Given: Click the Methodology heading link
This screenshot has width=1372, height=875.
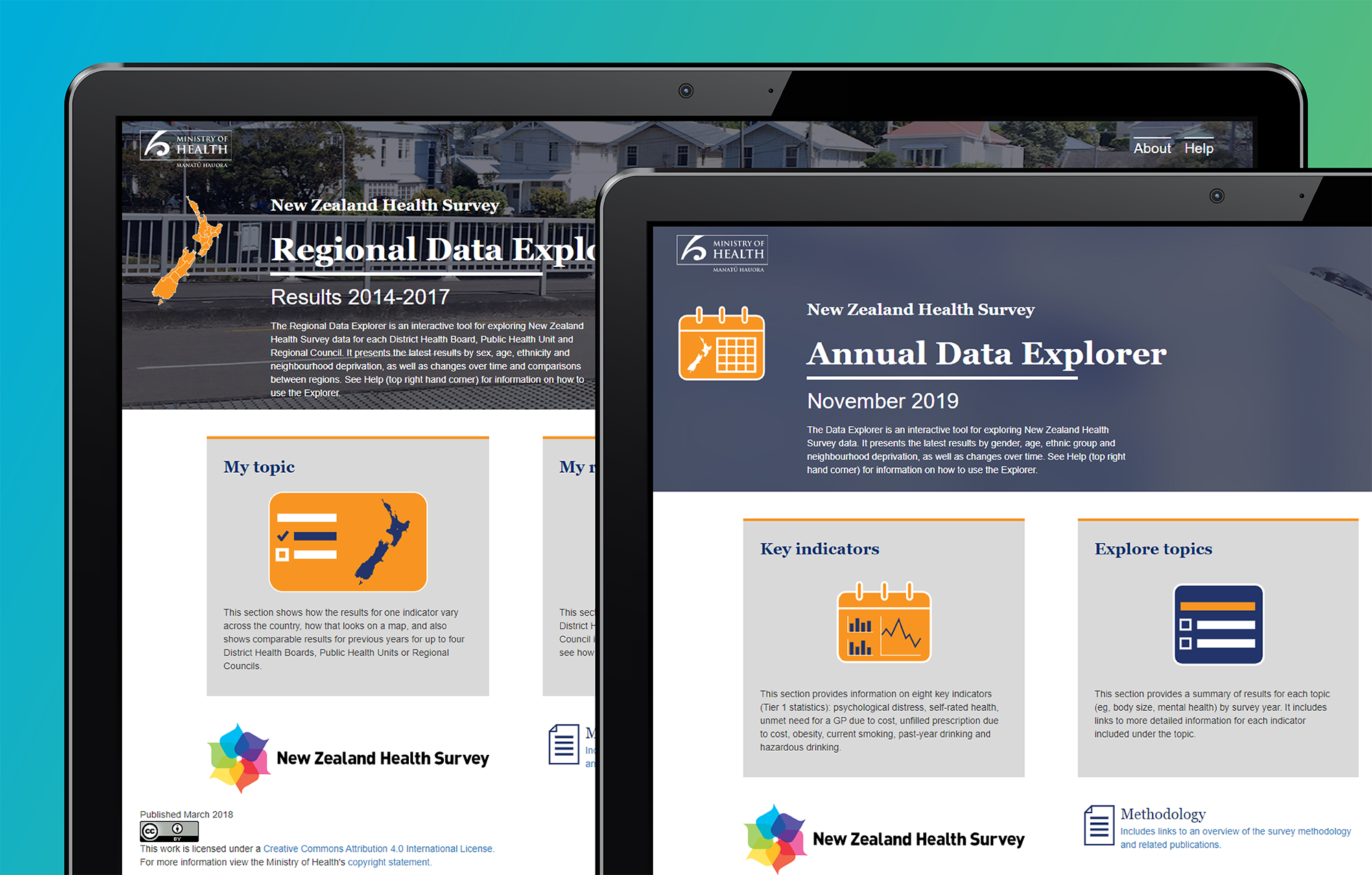Looking at the screenshot, I should [1162, 815].
